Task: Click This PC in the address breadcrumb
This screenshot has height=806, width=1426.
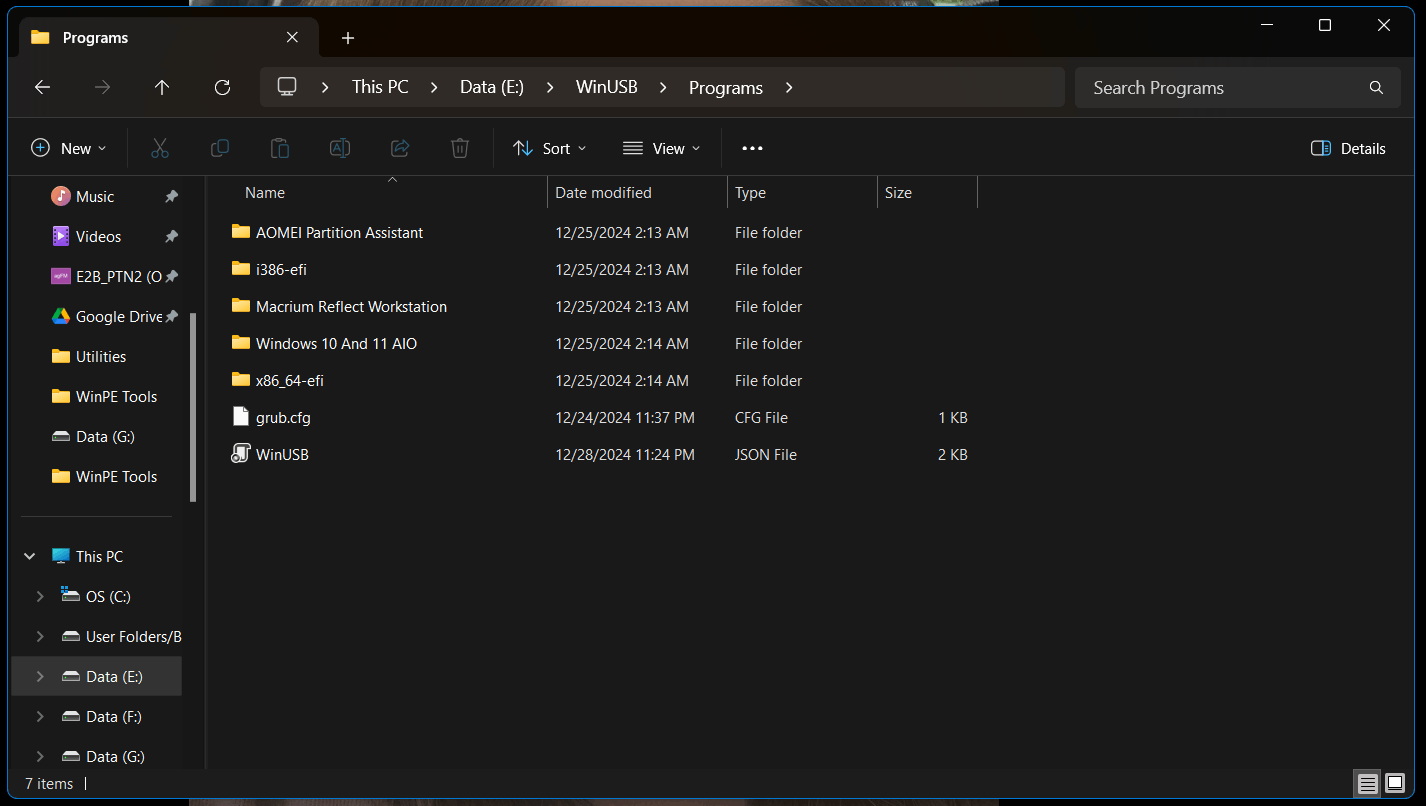Action: coord(380,87)
